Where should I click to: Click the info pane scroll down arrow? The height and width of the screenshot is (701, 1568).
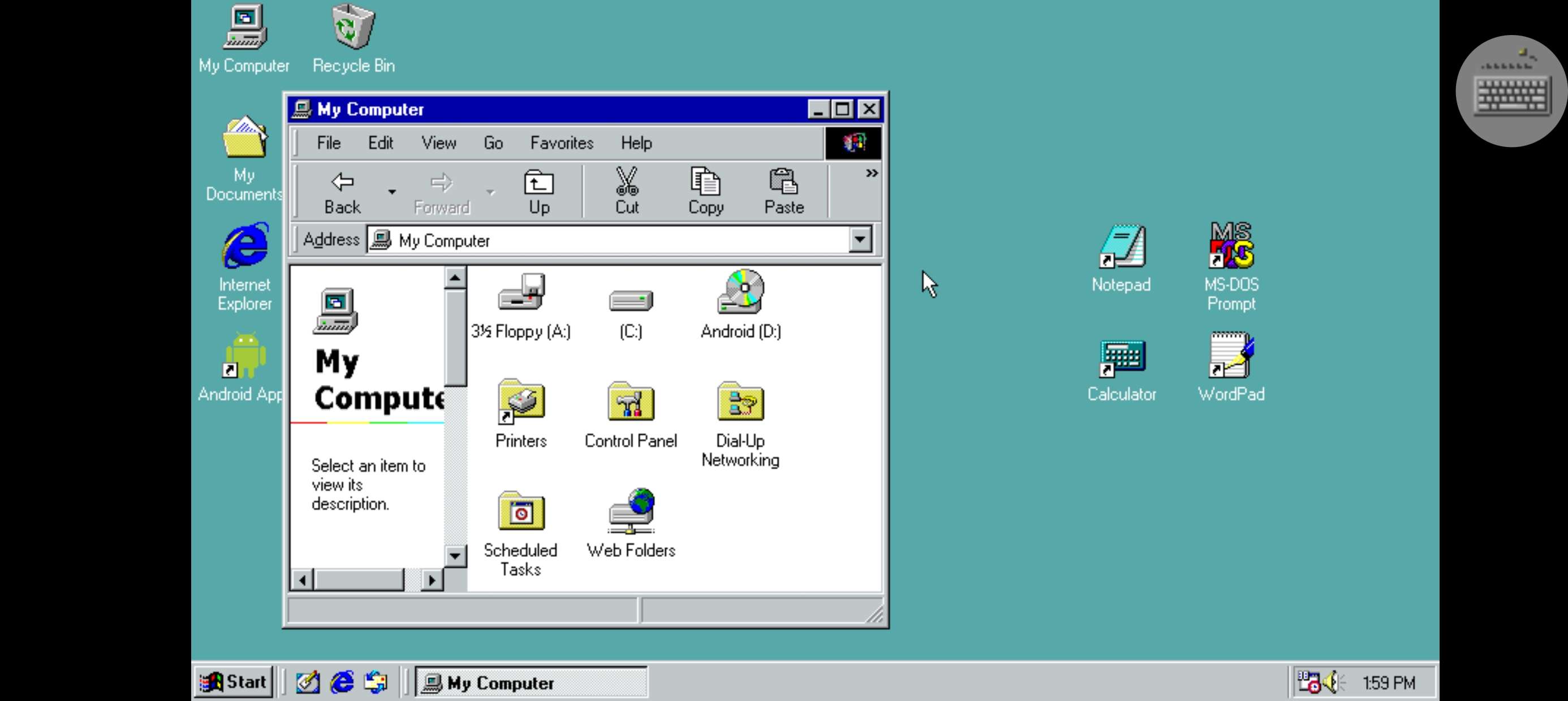(x=455, y=555)
